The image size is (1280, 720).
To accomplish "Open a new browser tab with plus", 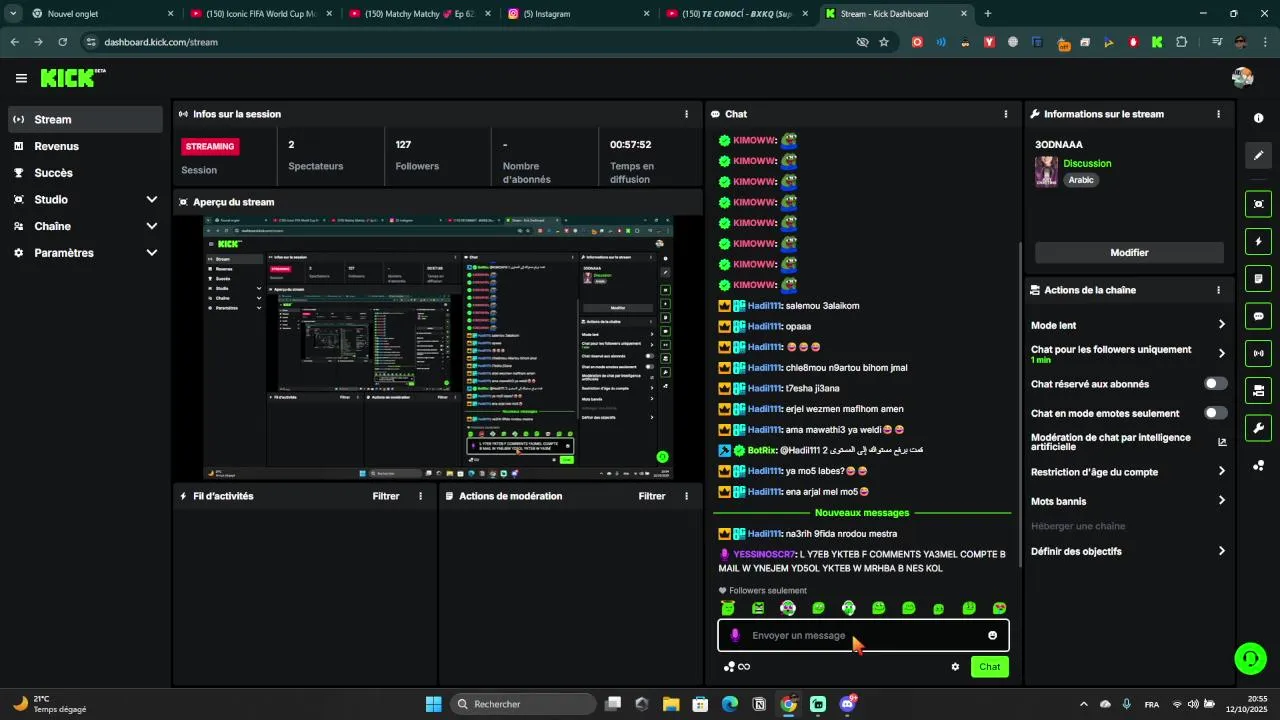I will pyautogui.click(x=988, y=14).
